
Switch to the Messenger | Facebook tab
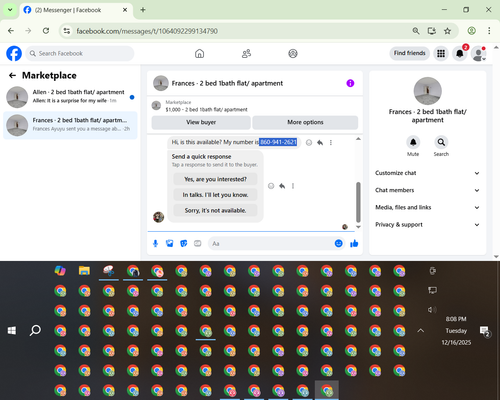click(x=76, y=10)
